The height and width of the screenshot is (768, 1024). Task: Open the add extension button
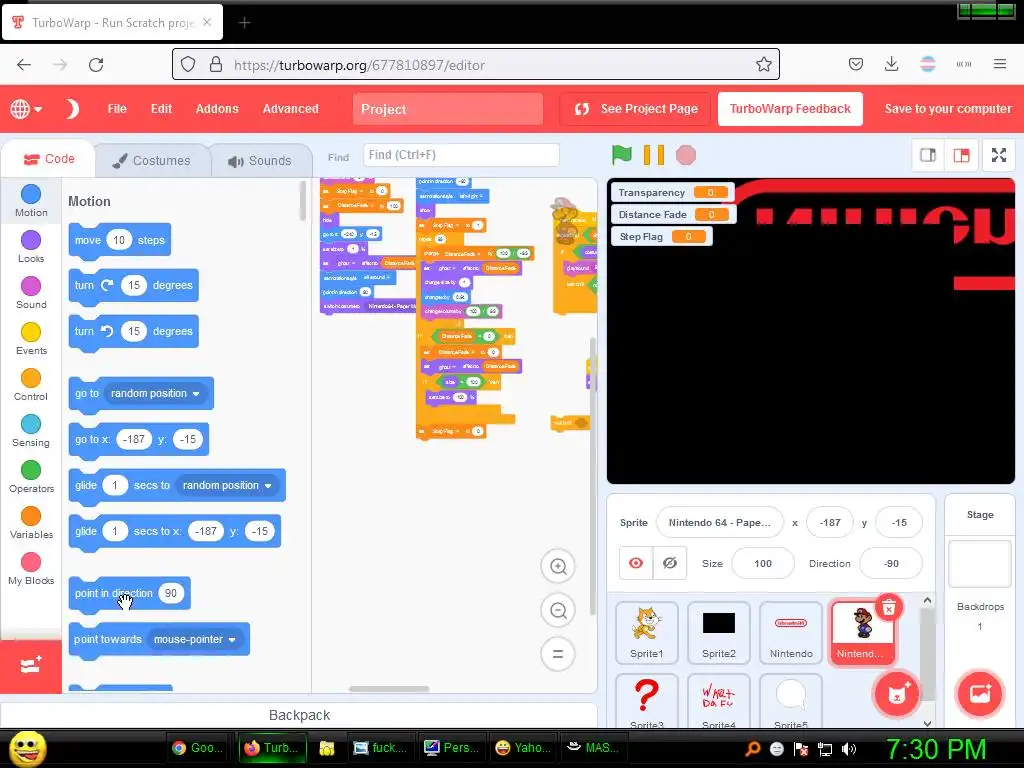coord(31,665)
